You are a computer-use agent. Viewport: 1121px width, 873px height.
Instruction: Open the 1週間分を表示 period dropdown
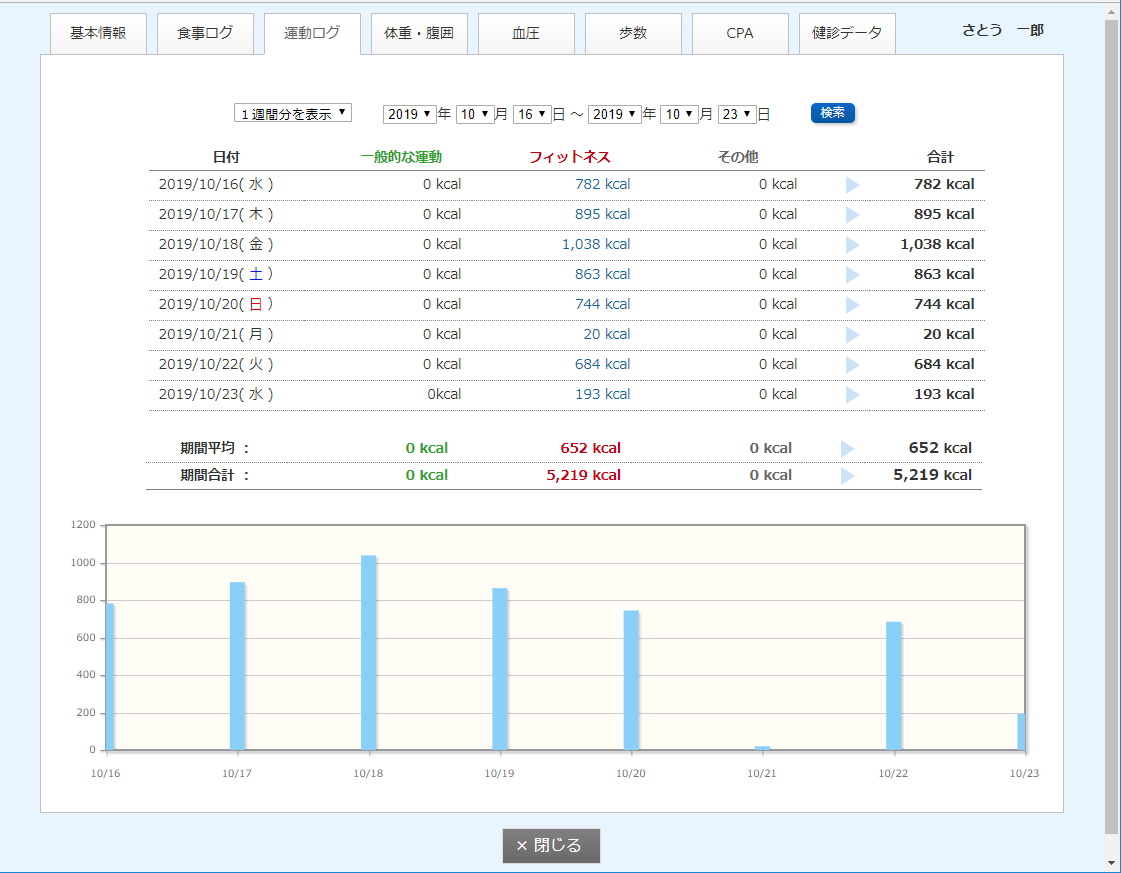coord(293,113)
